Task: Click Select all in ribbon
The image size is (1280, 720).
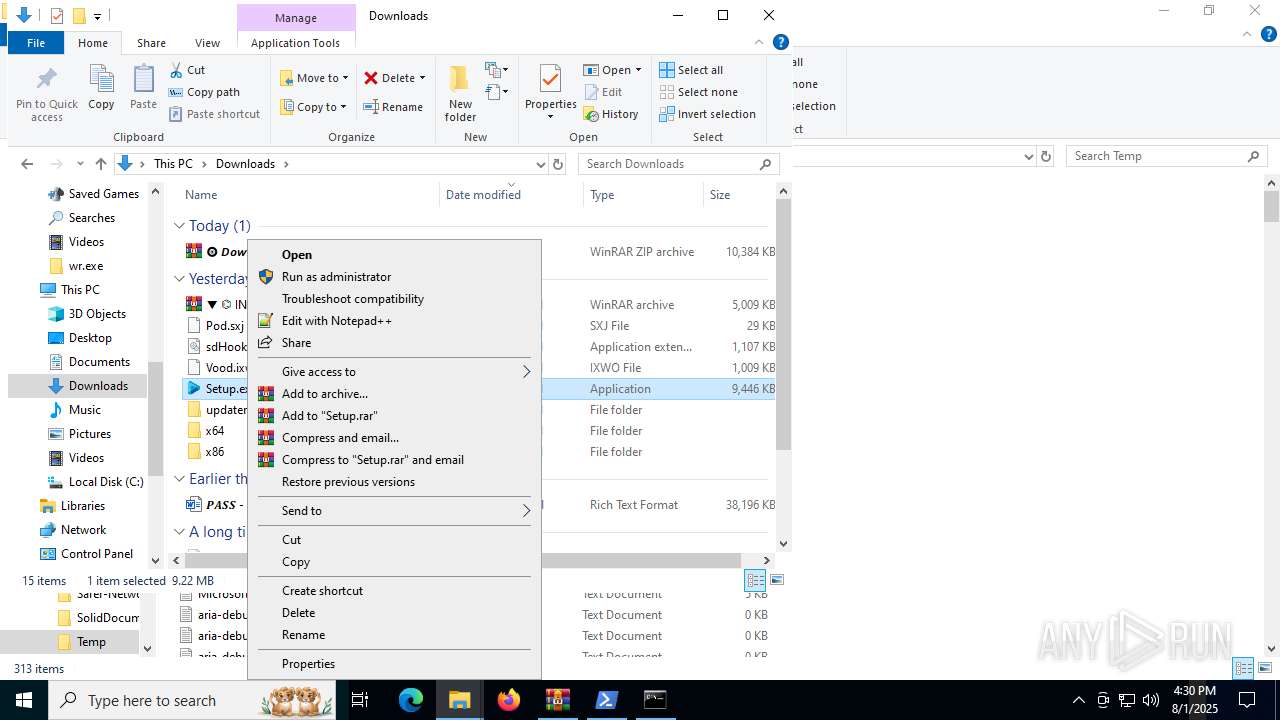Action: (691, 70)
